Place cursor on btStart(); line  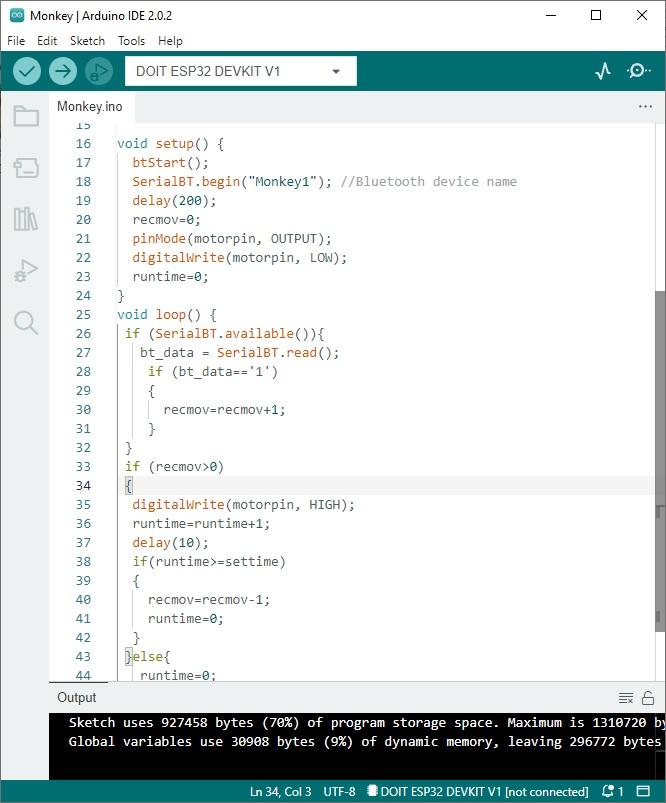click(170, 163)
